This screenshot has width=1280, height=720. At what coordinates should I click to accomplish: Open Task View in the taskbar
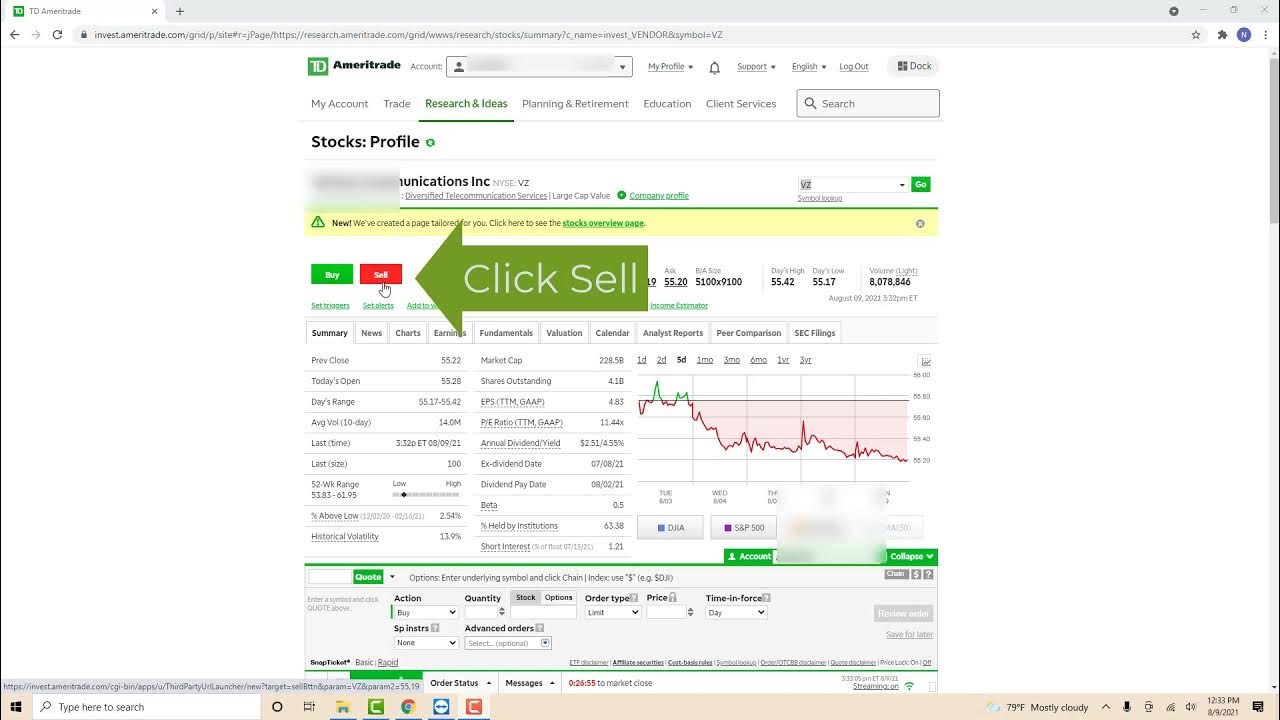tap(309, 707)
